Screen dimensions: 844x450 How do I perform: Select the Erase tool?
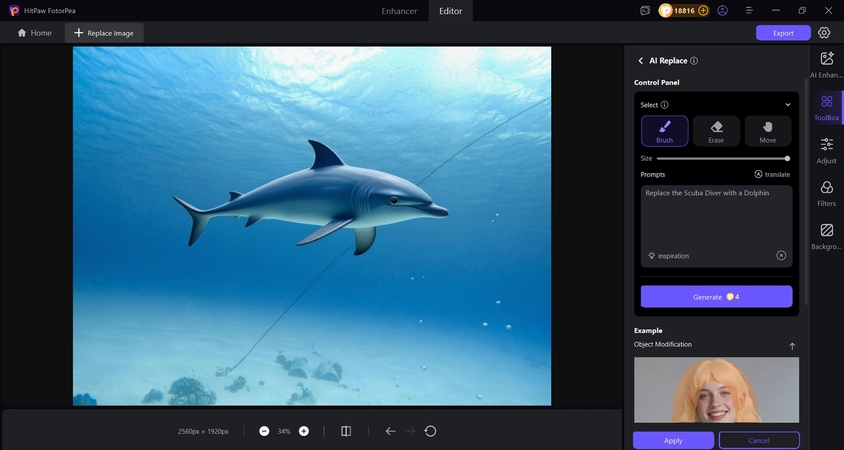click(x=716, y=131)
